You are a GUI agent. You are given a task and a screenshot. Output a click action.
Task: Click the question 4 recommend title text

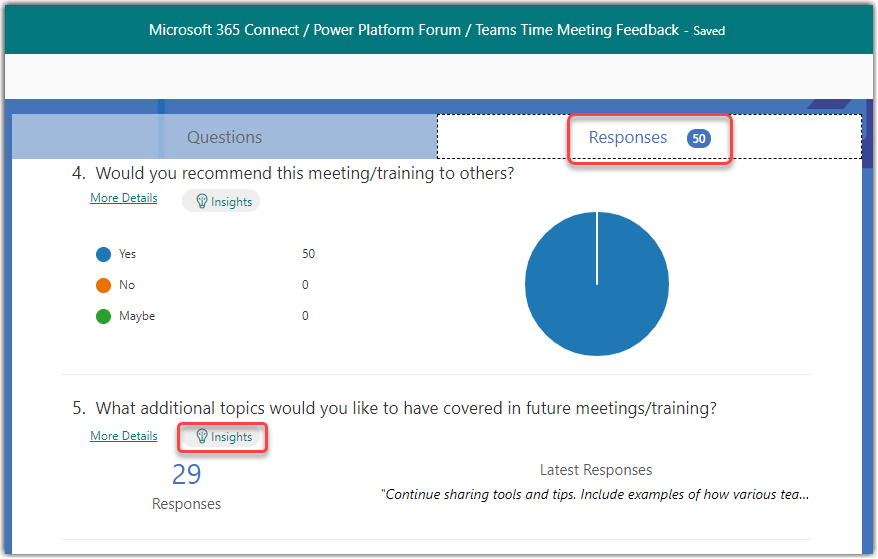[x=305, y=173]
